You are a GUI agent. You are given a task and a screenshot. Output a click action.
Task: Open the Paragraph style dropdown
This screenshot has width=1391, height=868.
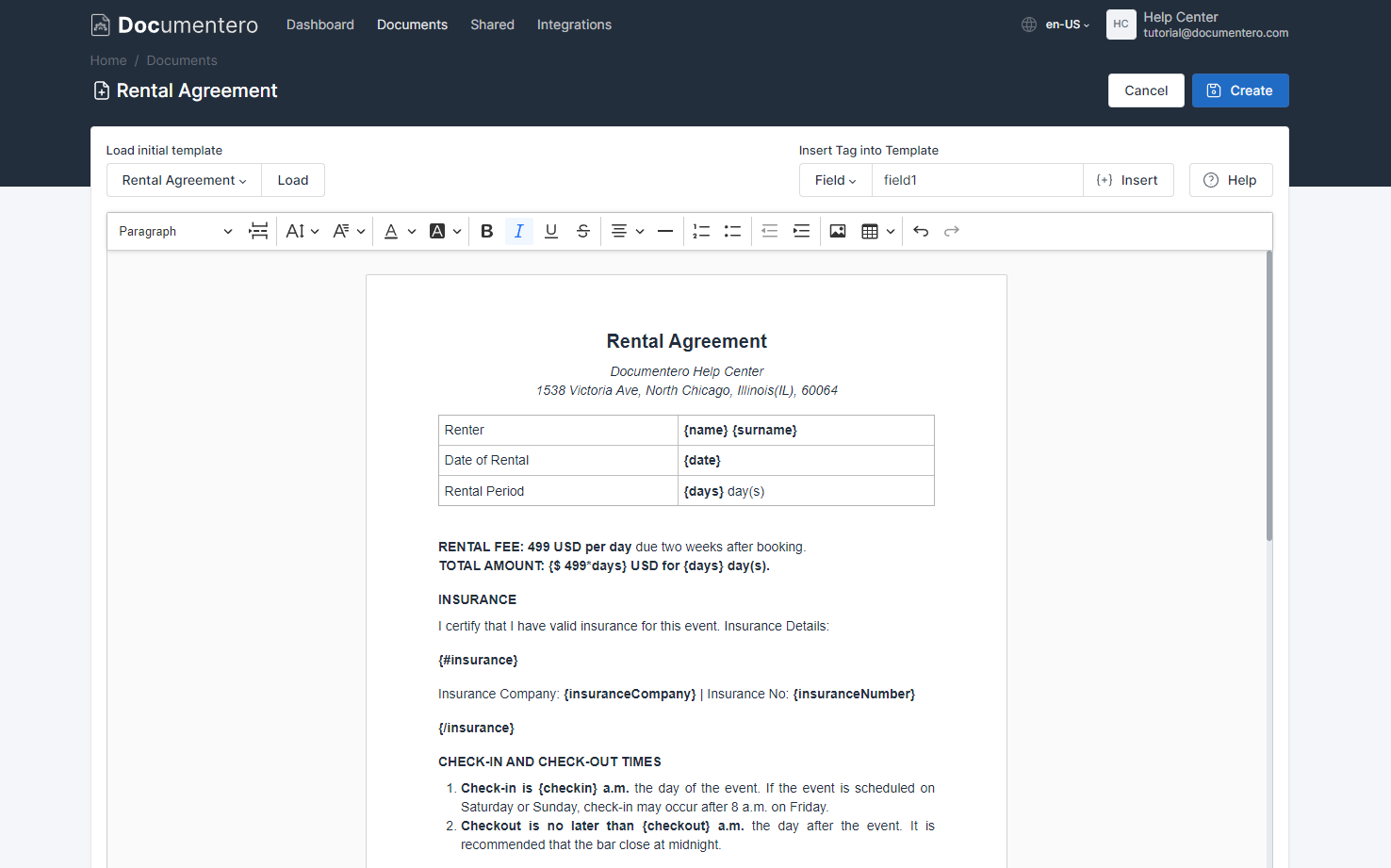(174, 230)
